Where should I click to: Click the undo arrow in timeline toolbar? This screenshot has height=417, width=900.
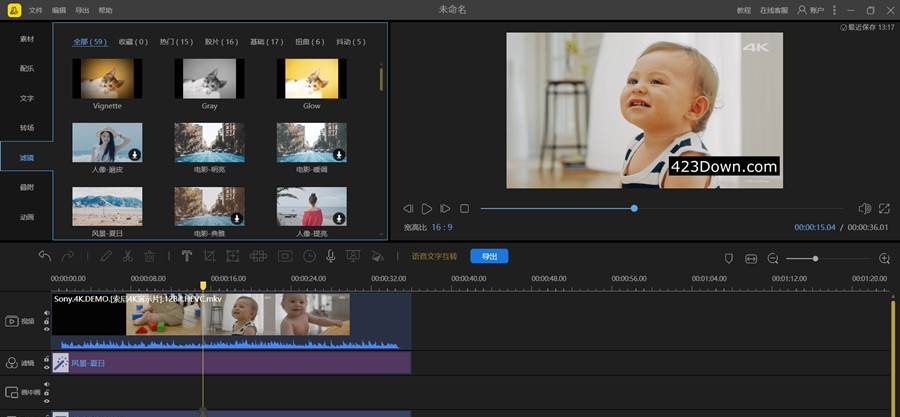[45, 256]
